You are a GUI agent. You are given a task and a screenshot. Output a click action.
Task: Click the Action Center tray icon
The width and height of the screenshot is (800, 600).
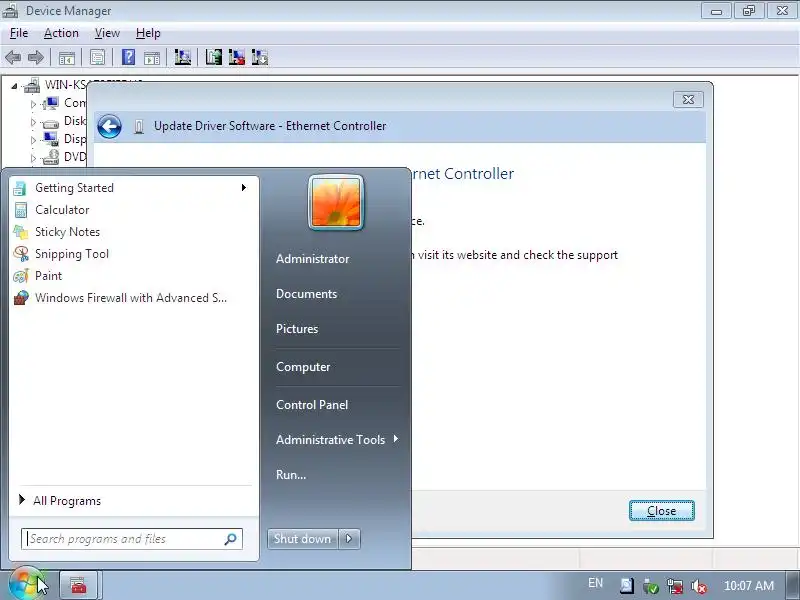627,586
